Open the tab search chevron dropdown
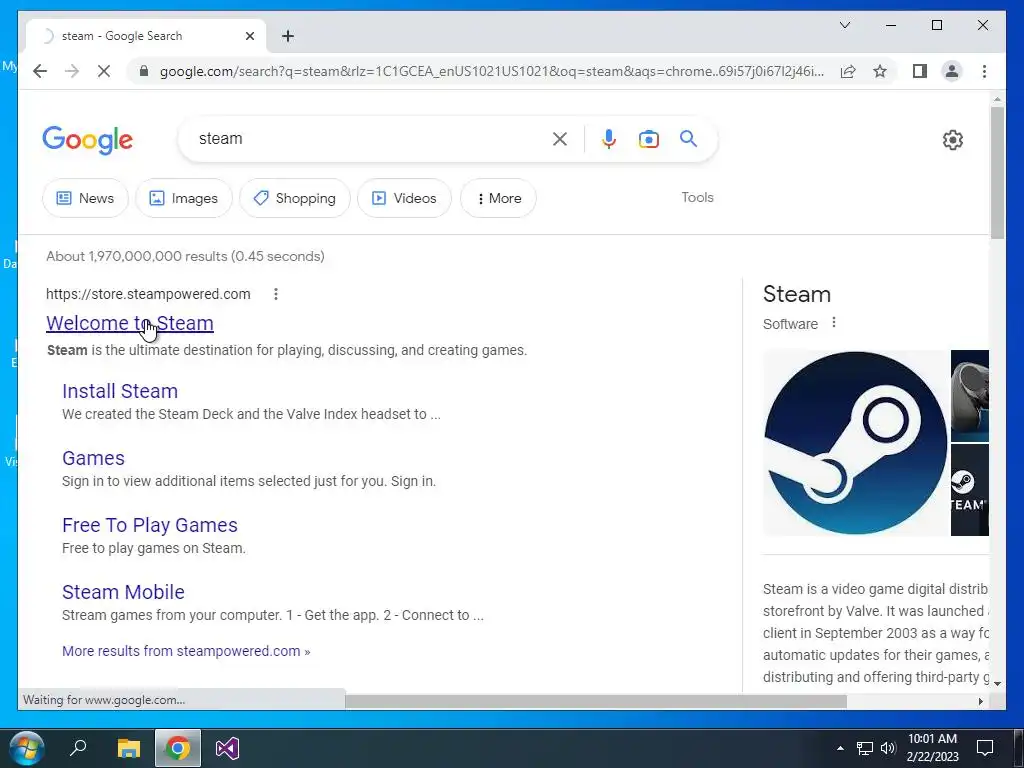Screen dimensions: 1024x768 pos(844,25)
